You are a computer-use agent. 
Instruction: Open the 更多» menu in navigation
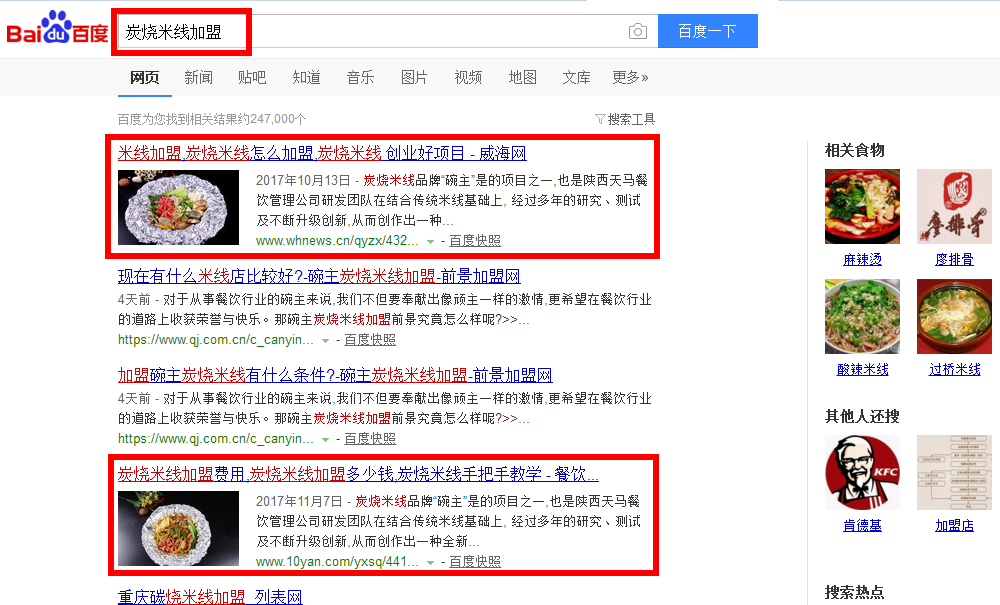630,77
